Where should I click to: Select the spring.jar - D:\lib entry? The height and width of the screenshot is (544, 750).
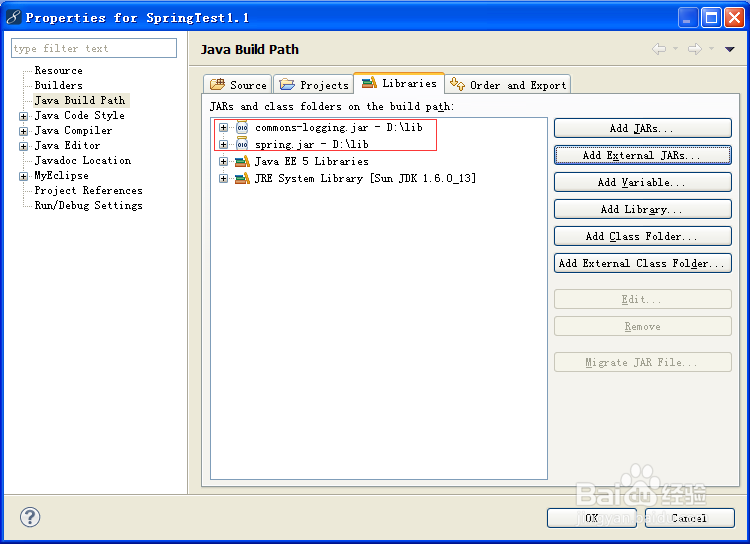tap(311, 144)
